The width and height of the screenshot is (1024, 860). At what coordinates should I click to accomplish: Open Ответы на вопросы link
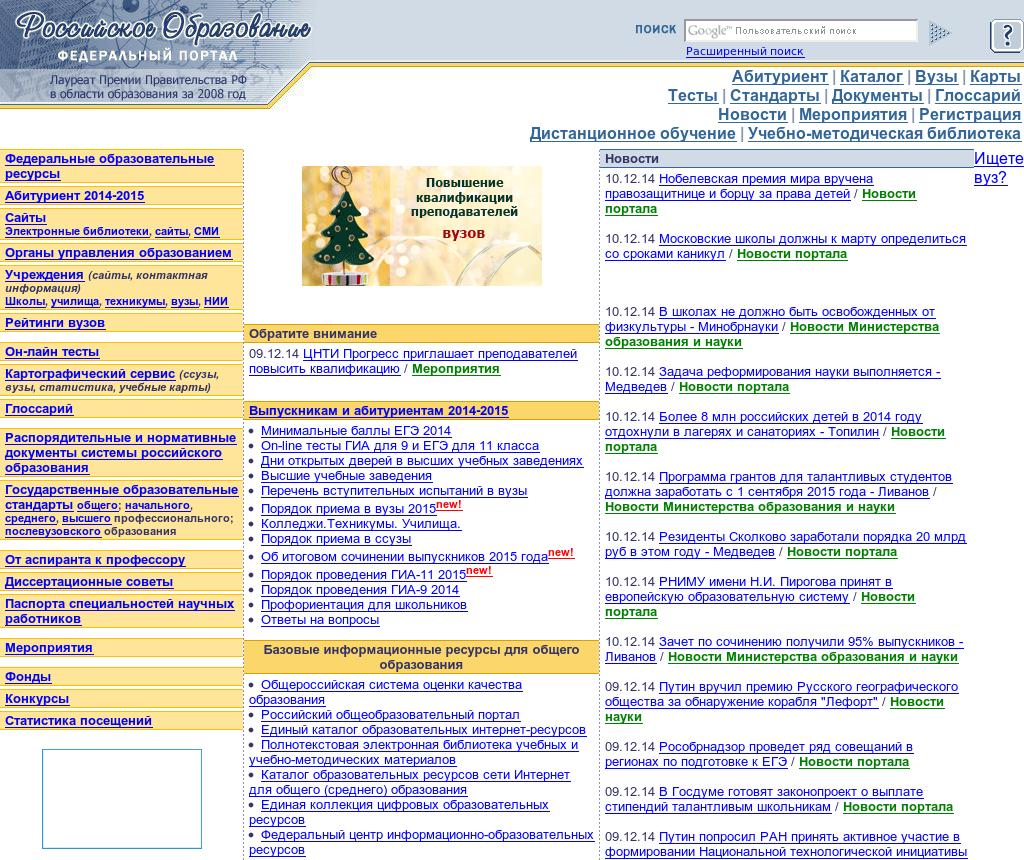(x=320, y=620)
